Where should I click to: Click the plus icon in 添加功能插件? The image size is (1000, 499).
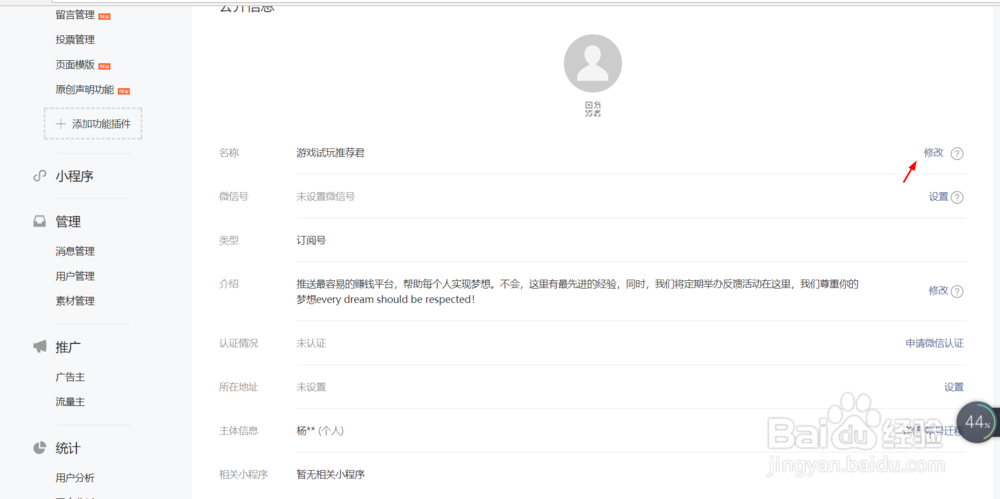(x=61, y=124)
